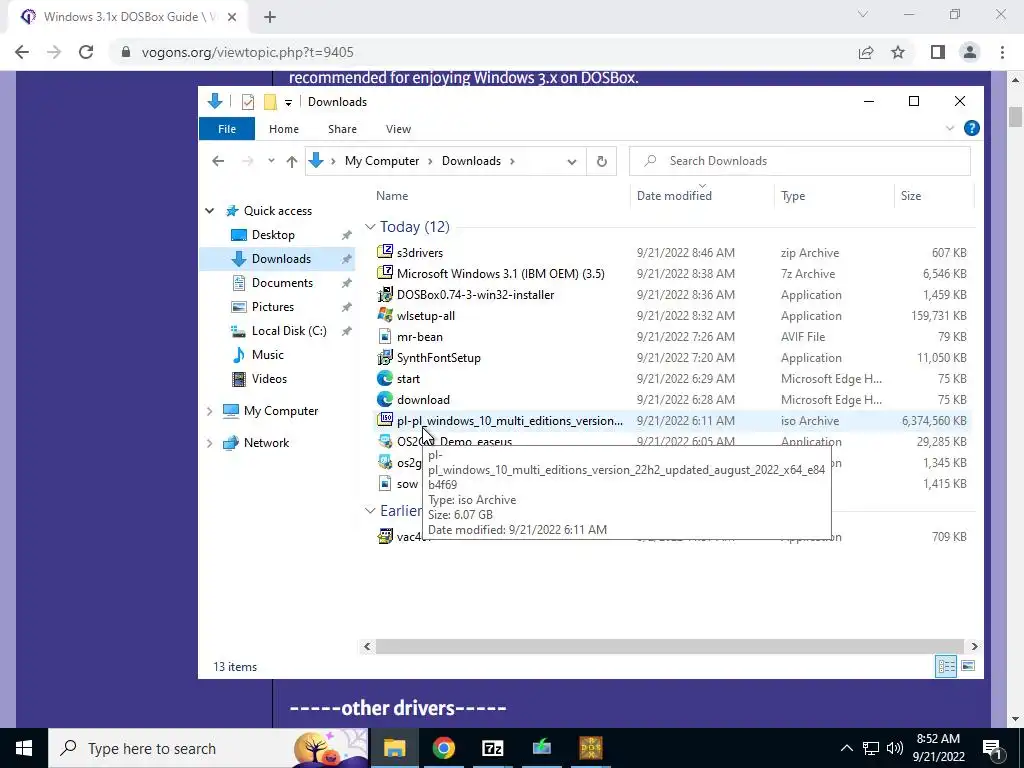Click the New folder quick access toolbar icon
The width and height of the screenshot is (1024, 768).
[x=270, y=102]
